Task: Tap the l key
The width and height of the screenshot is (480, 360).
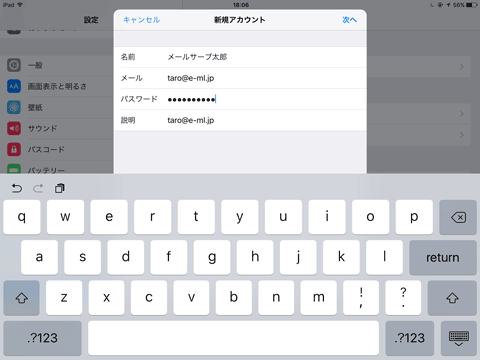Action: (384, 257)
